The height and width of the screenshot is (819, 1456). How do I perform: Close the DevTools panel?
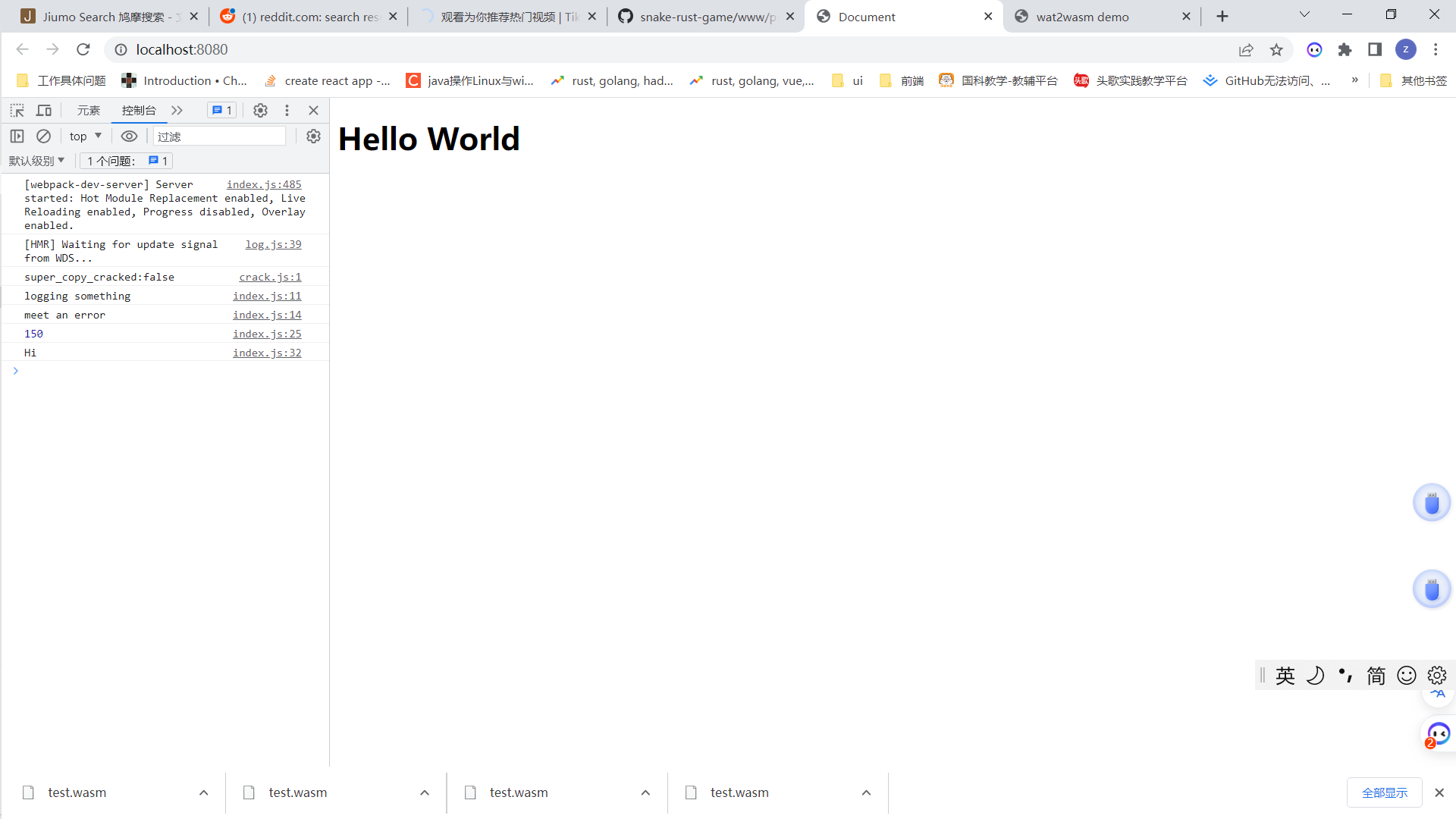(313, 111)
